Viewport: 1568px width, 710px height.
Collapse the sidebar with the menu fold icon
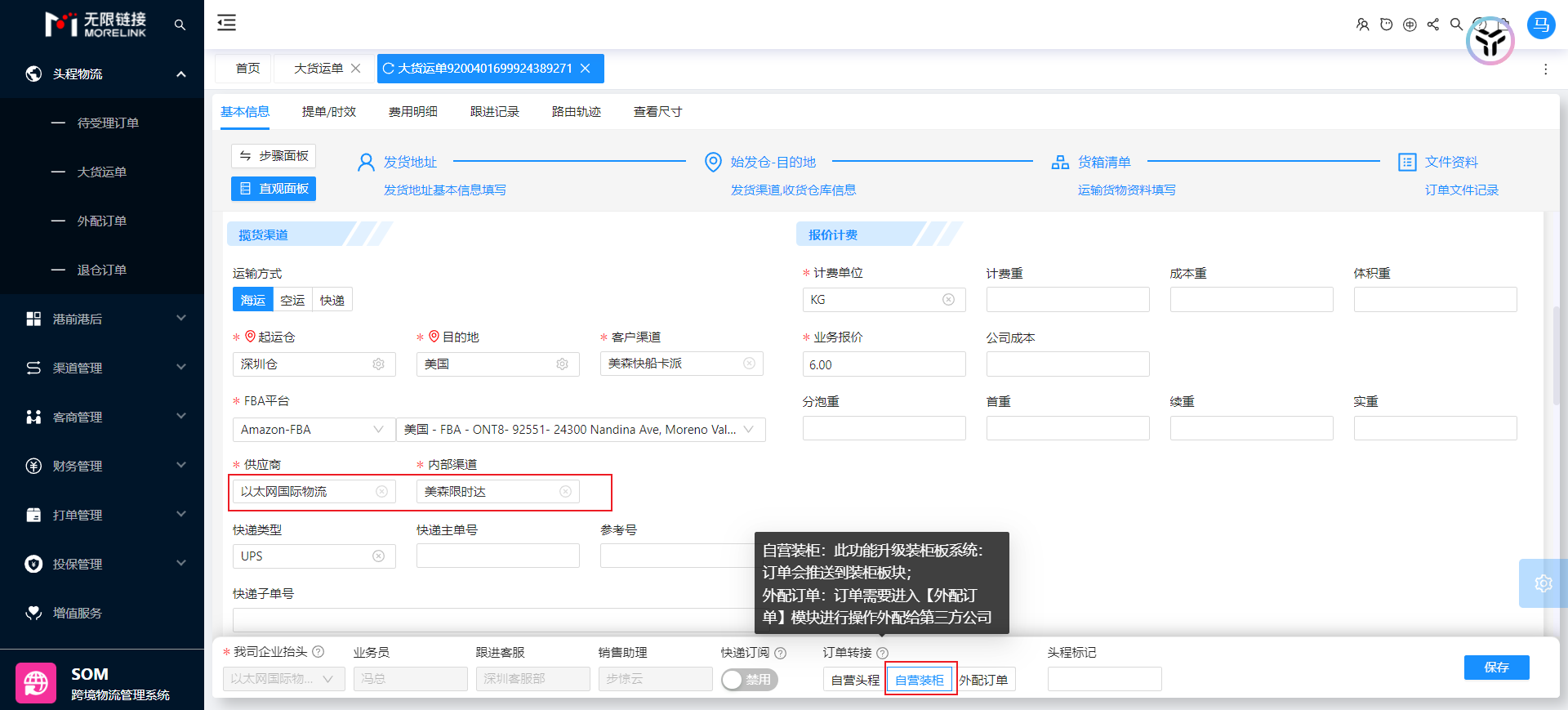[x=226, y=23]
